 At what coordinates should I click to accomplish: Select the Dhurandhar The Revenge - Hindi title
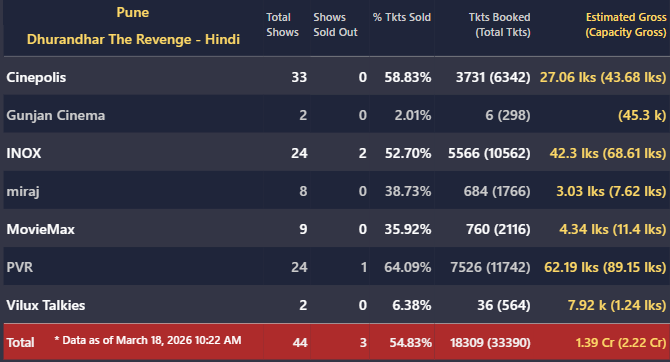[x=133, y=39]
